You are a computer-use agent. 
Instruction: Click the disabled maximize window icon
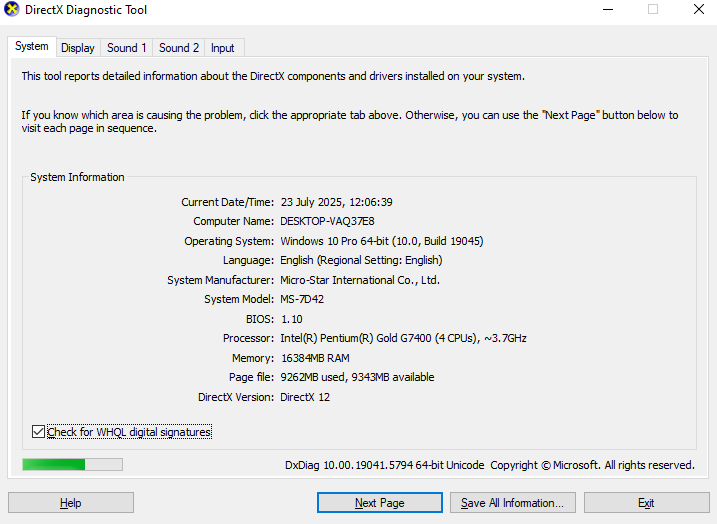pos(653,9)
